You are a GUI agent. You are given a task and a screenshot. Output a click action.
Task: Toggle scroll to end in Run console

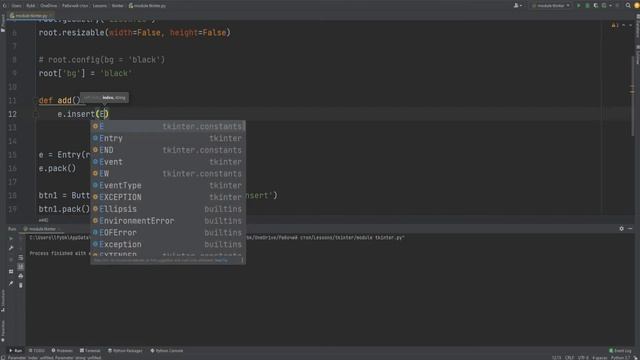point(20,267)
